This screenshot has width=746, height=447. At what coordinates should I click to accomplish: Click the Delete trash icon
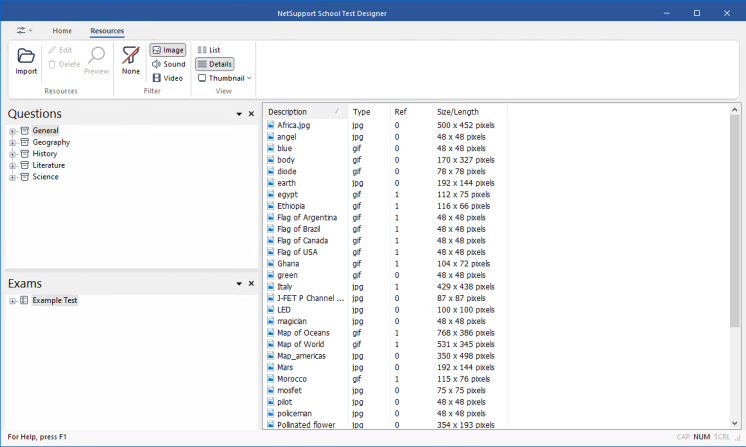[x=52, y=64]
